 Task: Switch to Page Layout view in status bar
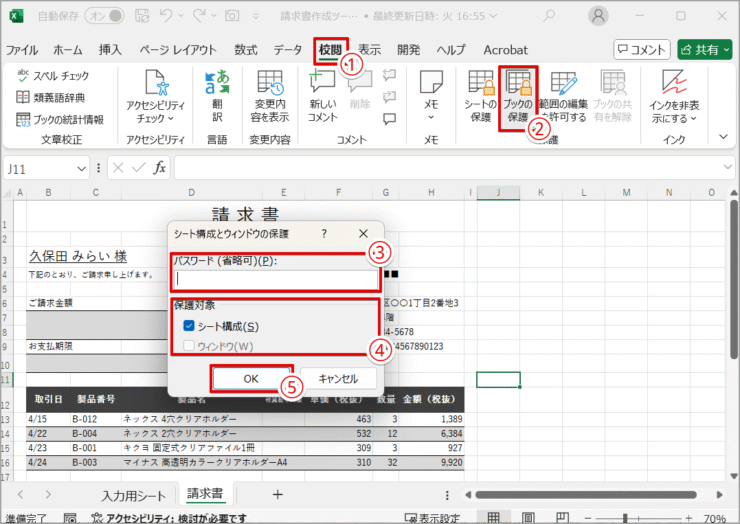528,518
